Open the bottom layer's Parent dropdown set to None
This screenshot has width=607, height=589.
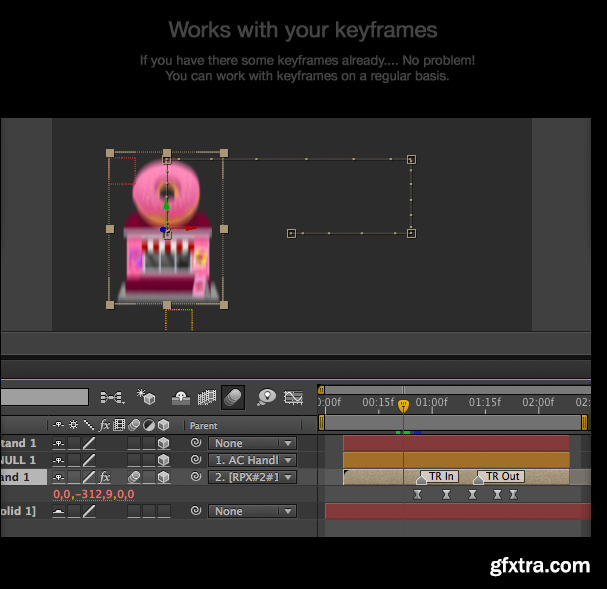click(252, 511)
